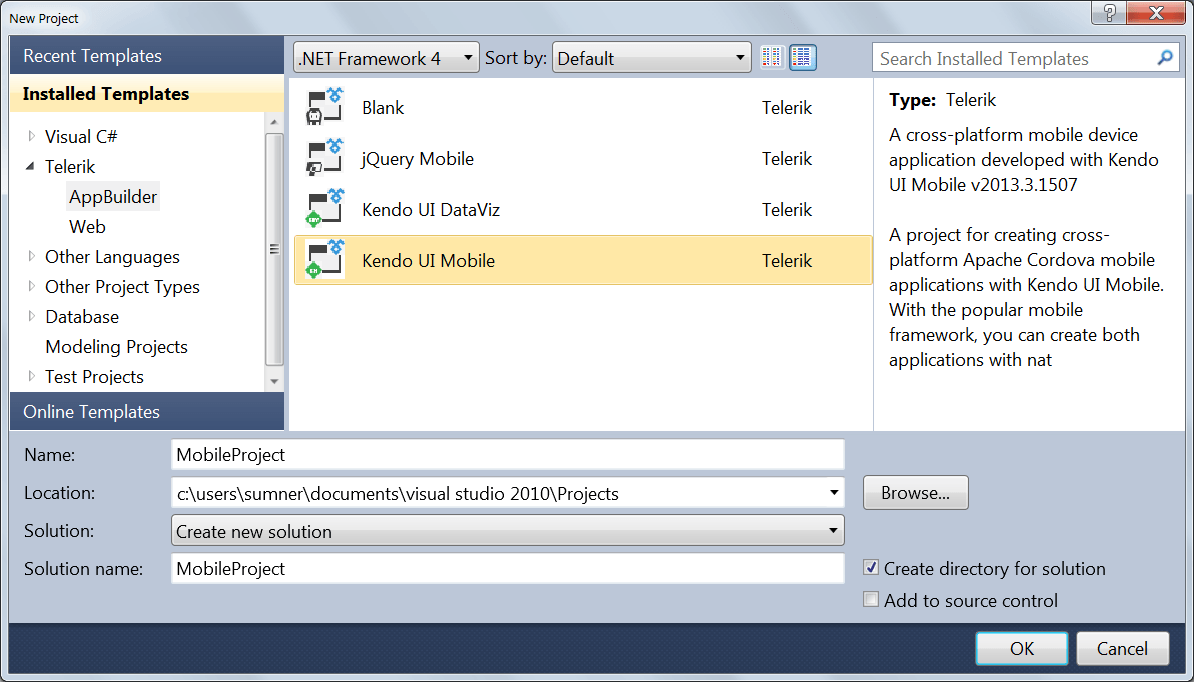Screen dimensions: 1194x682
Task: Click the Blank template icon
Action: 325,107
